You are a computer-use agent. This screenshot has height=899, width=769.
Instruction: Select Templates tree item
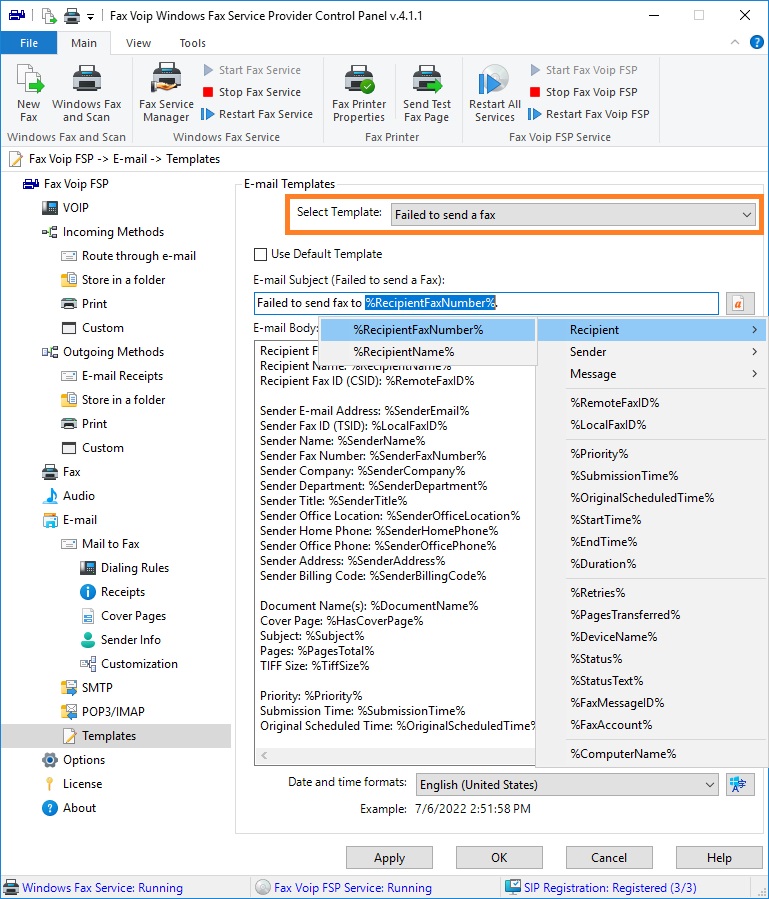pyautogui.click(x=109, y=736)
